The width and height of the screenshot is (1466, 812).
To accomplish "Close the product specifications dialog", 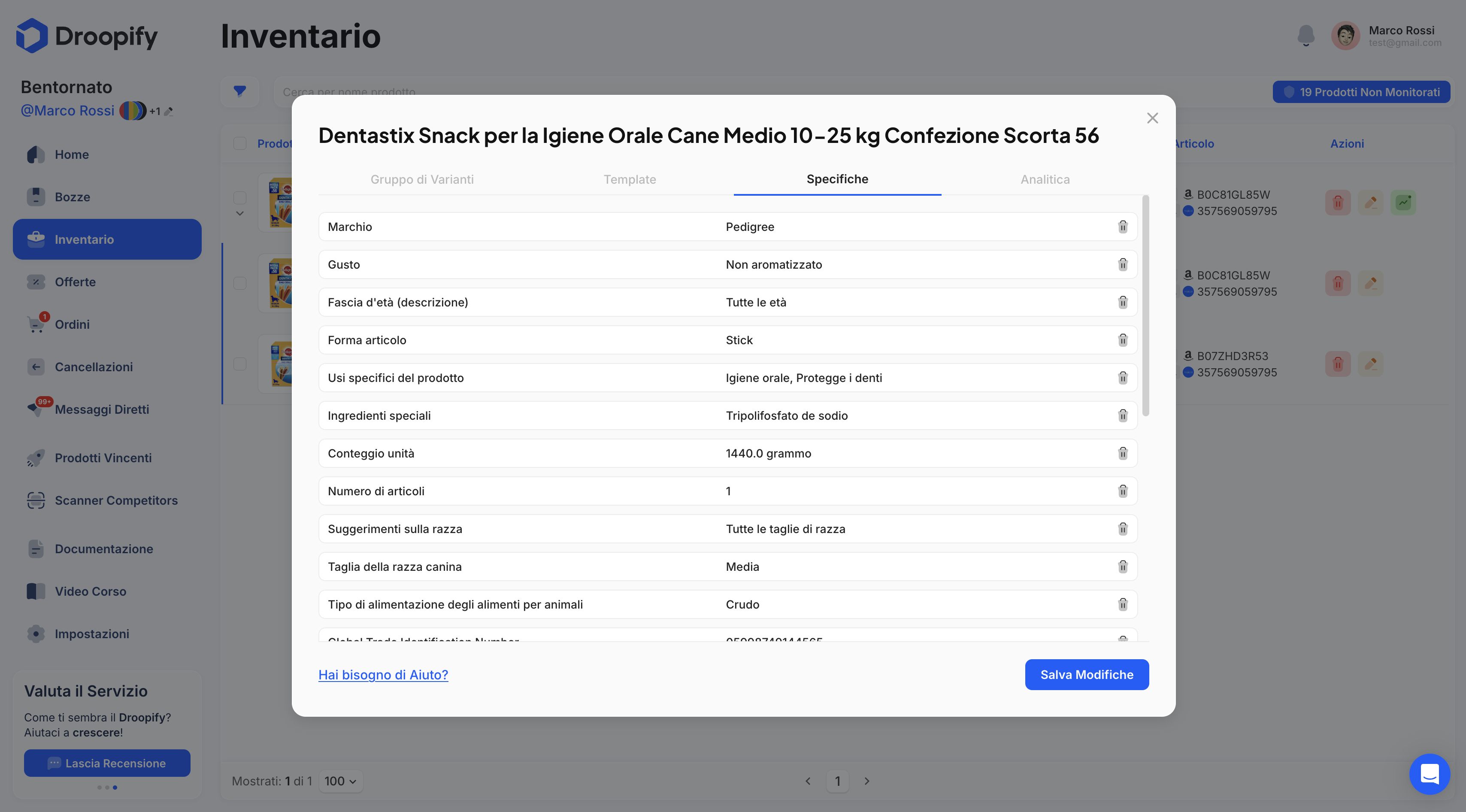I will click(1152, 118).
